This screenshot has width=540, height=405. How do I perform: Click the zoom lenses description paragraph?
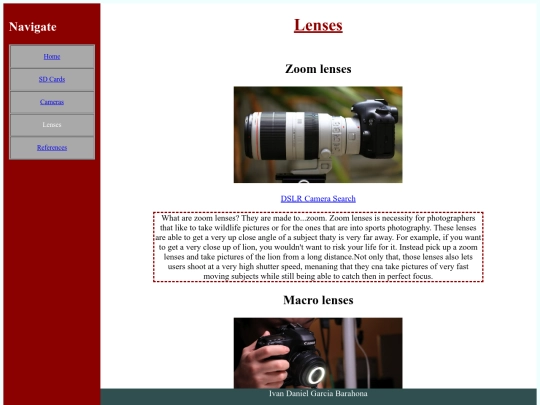point(318,247)
